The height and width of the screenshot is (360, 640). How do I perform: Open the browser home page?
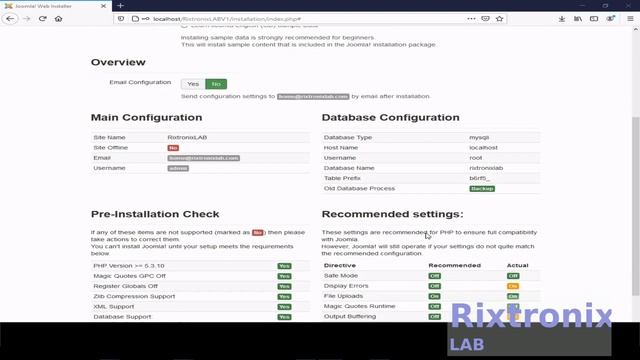click(58, 19)
